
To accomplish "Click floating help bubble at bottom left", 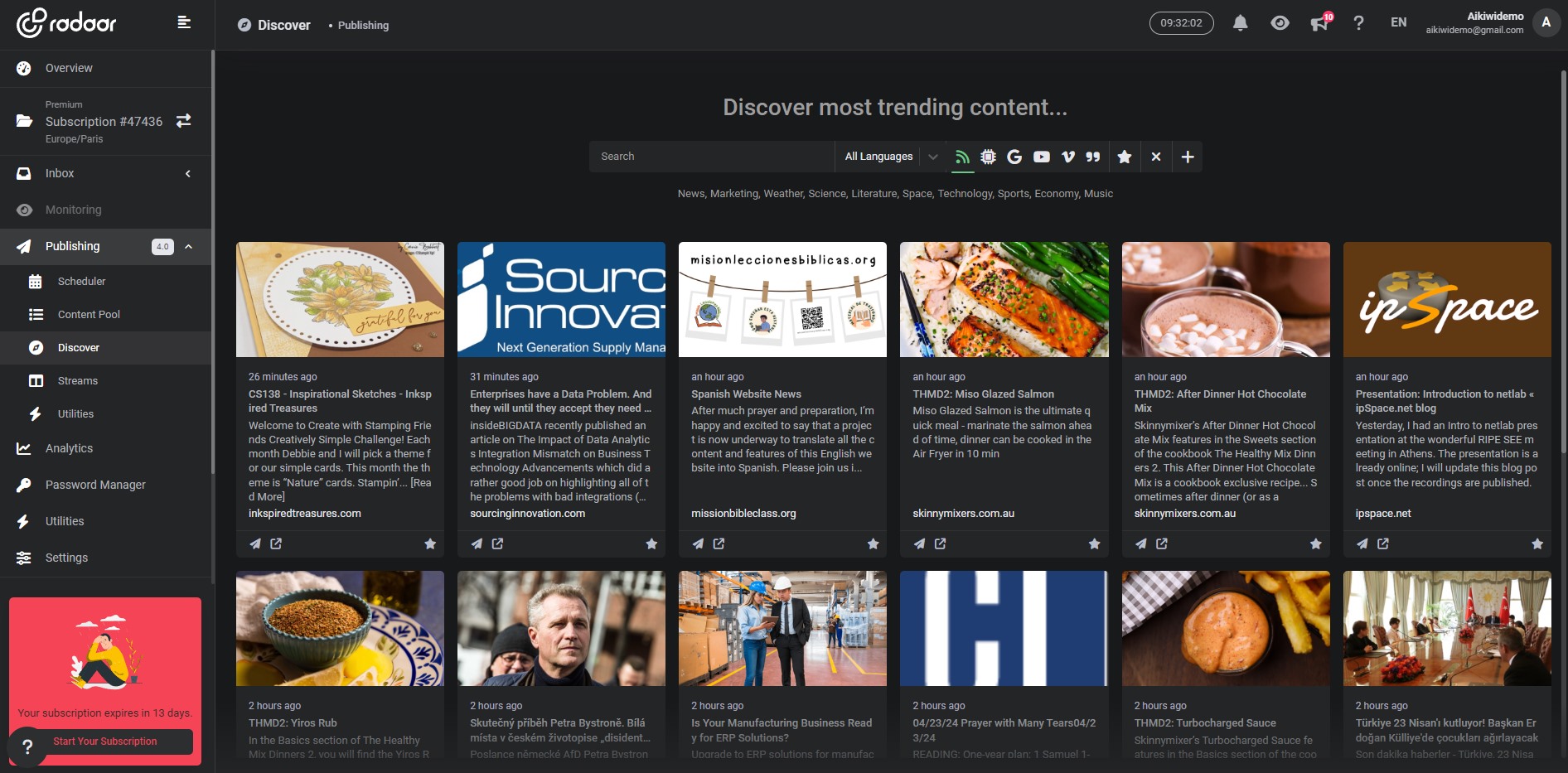I will pos(27,746).
